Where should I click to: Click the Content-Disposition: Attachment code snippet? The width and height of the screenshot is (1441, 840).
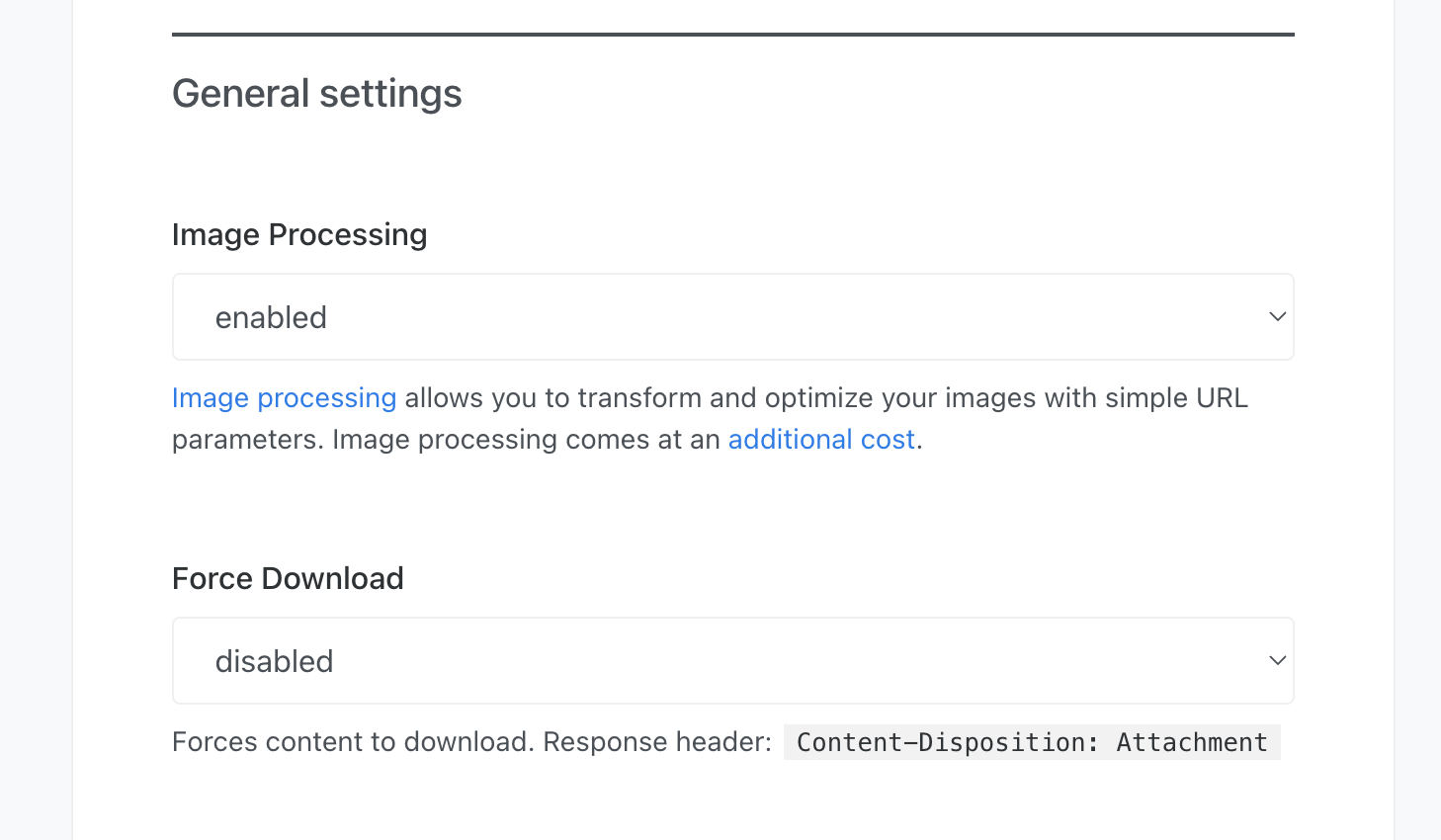1031,743
